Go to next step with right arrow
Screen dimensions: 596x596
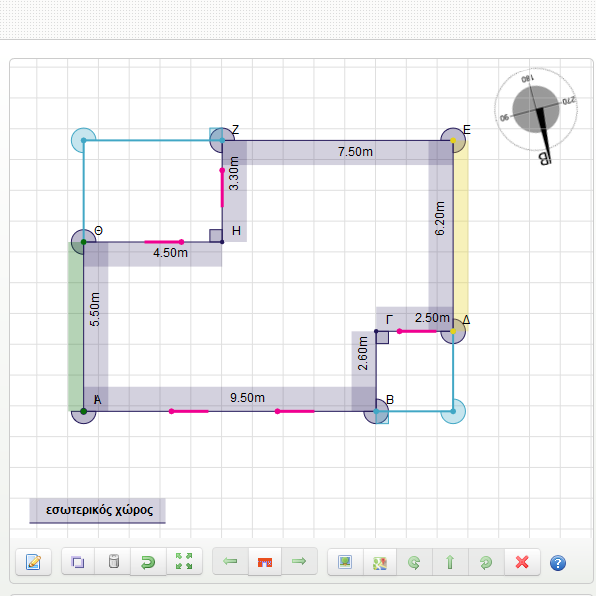(x=299, y=561)
